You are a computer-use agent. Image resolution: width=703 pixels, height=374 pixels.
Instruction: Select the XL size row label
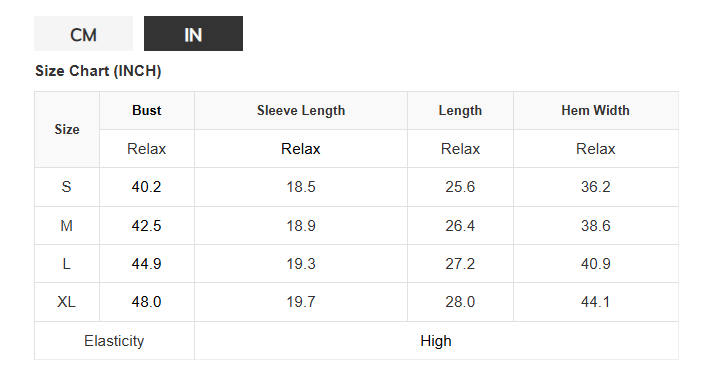[67, 302]
